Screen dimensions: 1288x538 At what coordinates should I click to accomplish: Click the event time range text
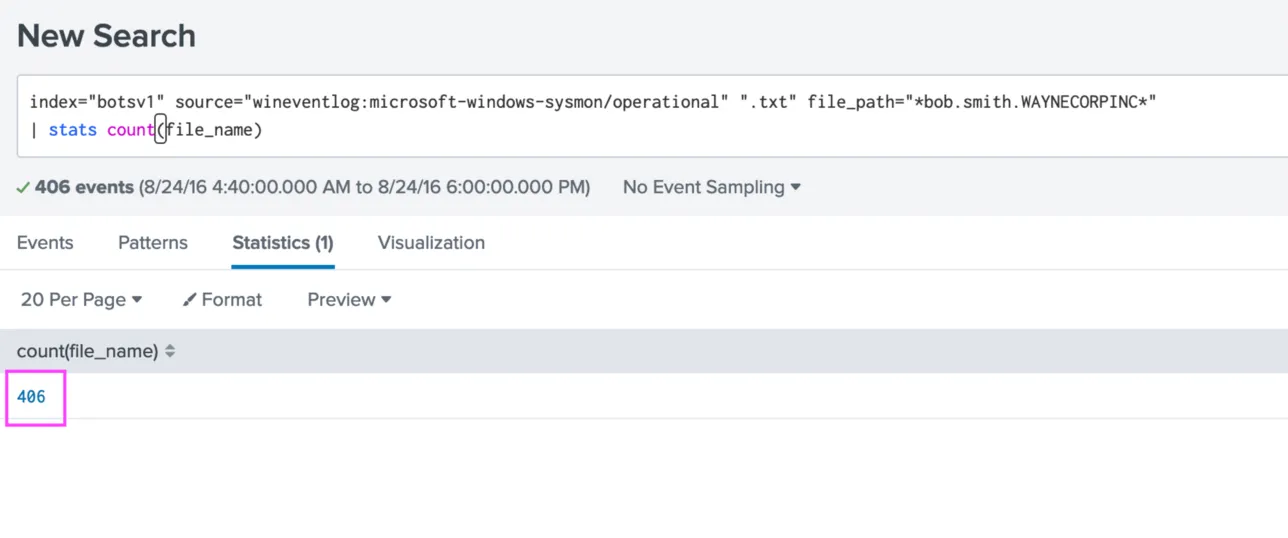pyautogui.click(x=365, y=187)
